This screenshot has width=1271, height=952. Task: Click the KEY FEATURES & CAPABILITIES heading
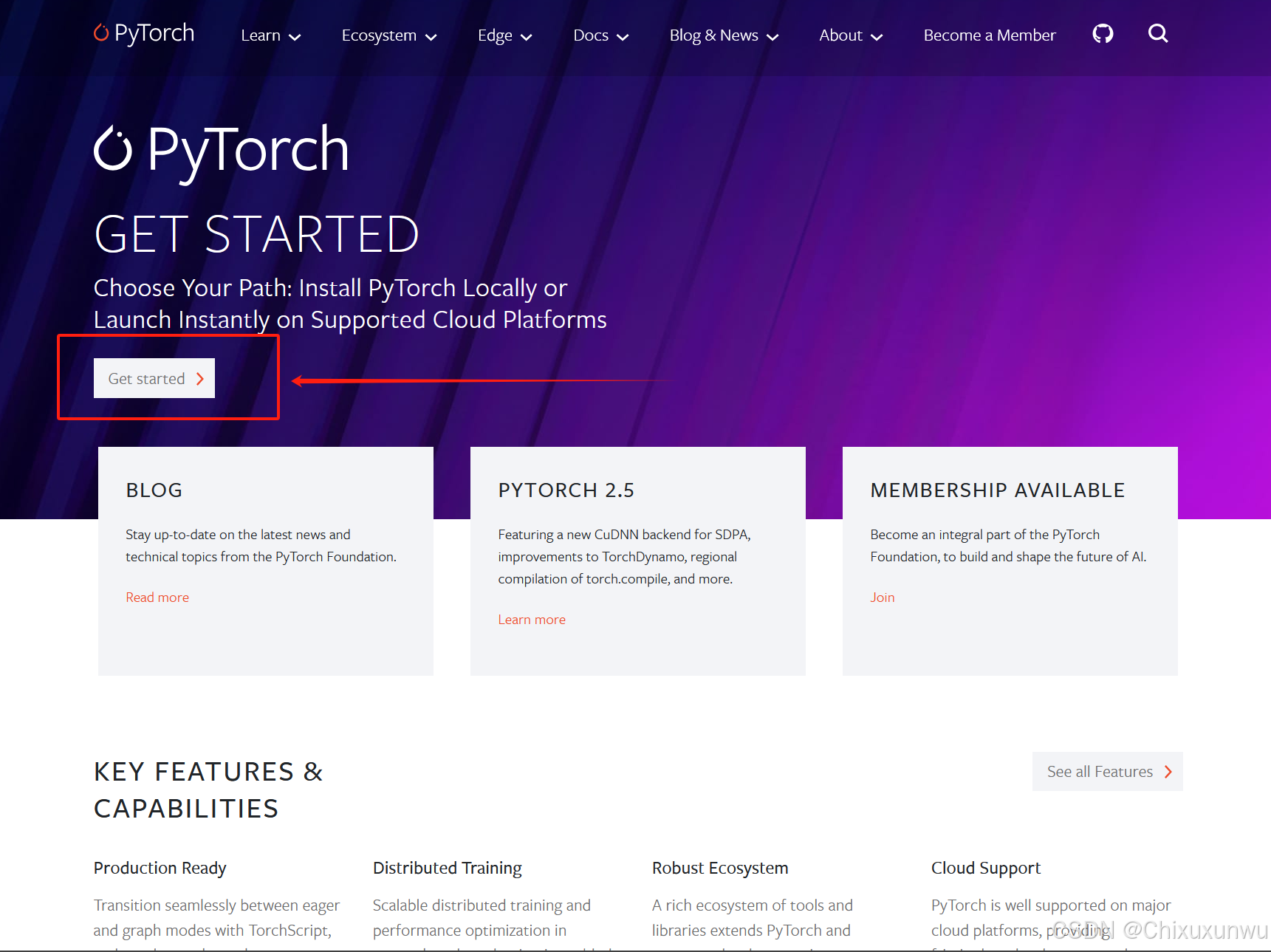[209, 790]
